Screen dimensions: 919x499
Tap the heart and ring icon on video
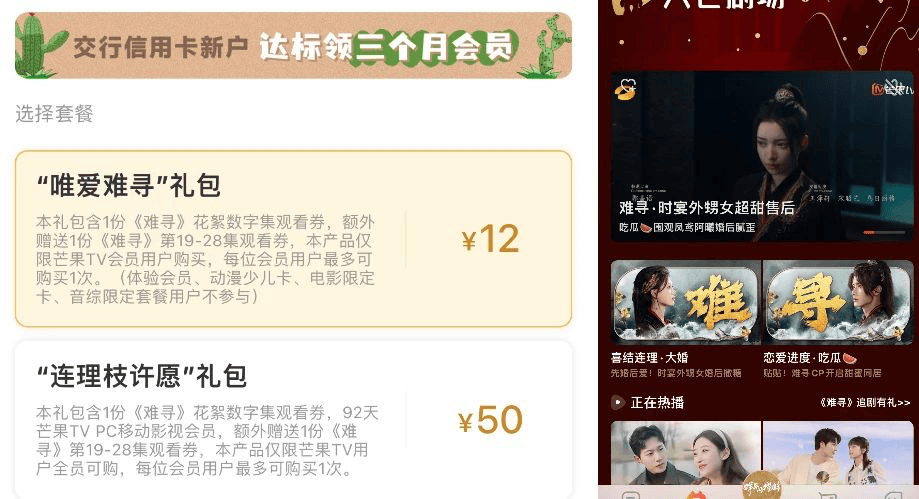coord(625,89)
